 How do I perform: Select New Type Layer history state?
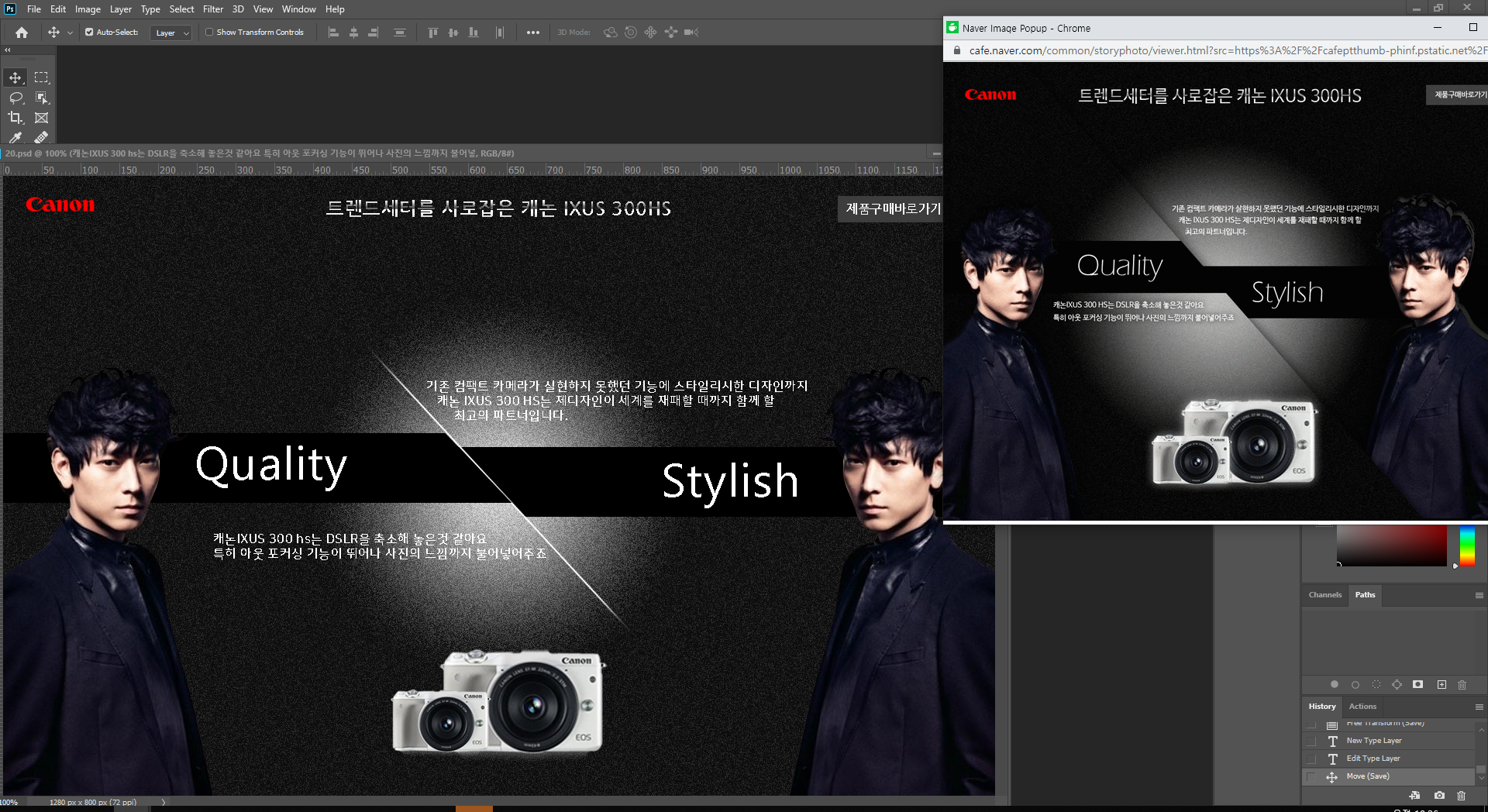1389,741
